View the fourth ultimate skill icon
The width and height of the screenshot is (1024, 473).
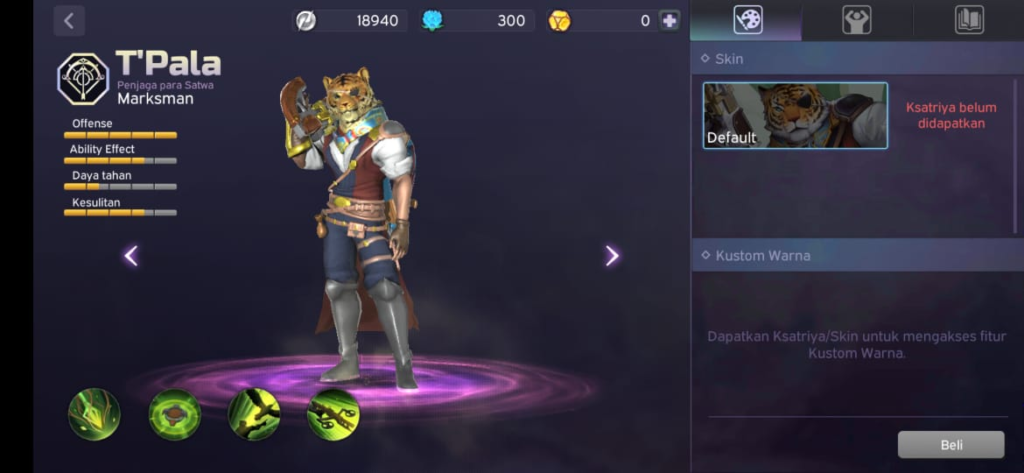point(333,414)
